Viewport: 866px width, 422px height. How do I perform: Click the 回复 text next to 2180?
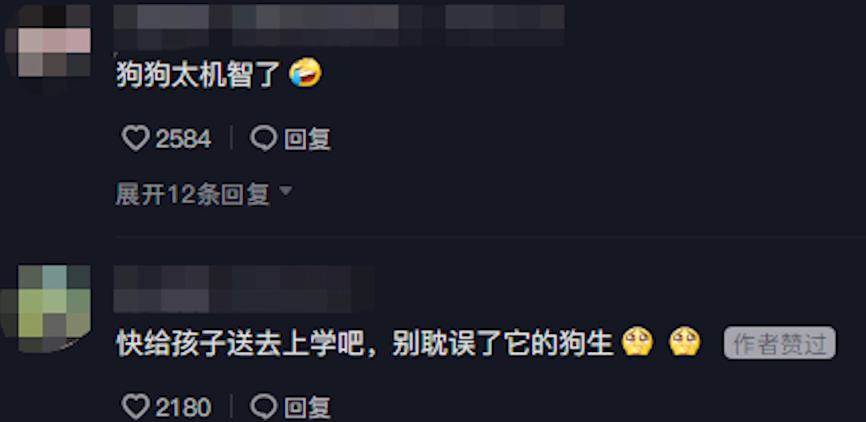pyautogui.click(x=307, y=408)
